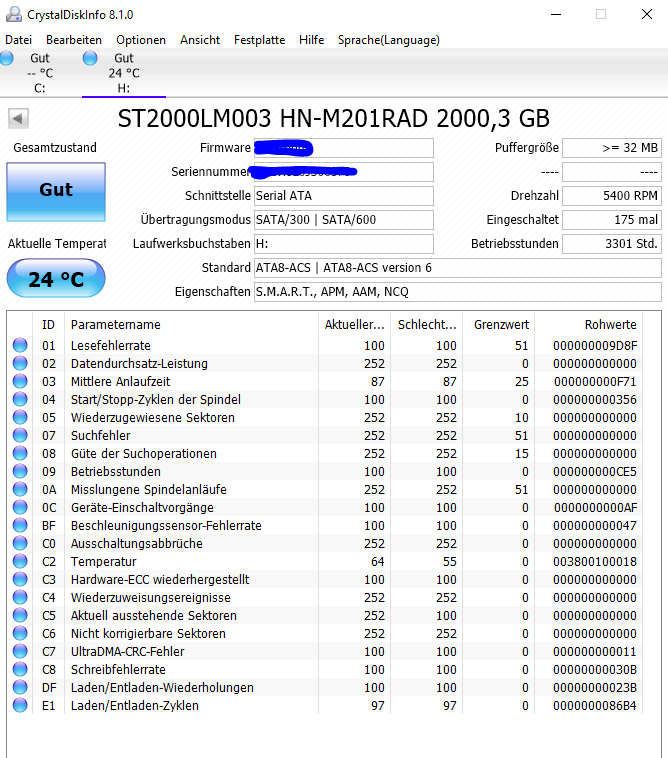This screenshot has width=668, height=758.
Task: Click the Parametername column header
Action: coord(191,324)
